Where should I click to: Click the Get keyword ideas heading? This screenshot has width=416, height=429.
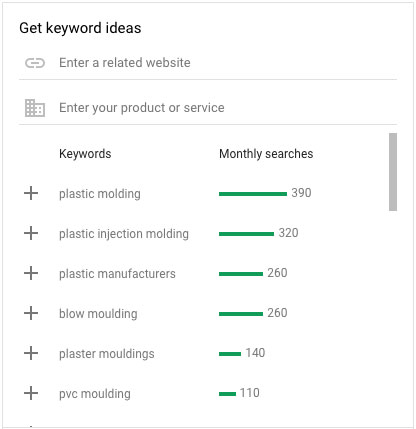pos(80,28)
